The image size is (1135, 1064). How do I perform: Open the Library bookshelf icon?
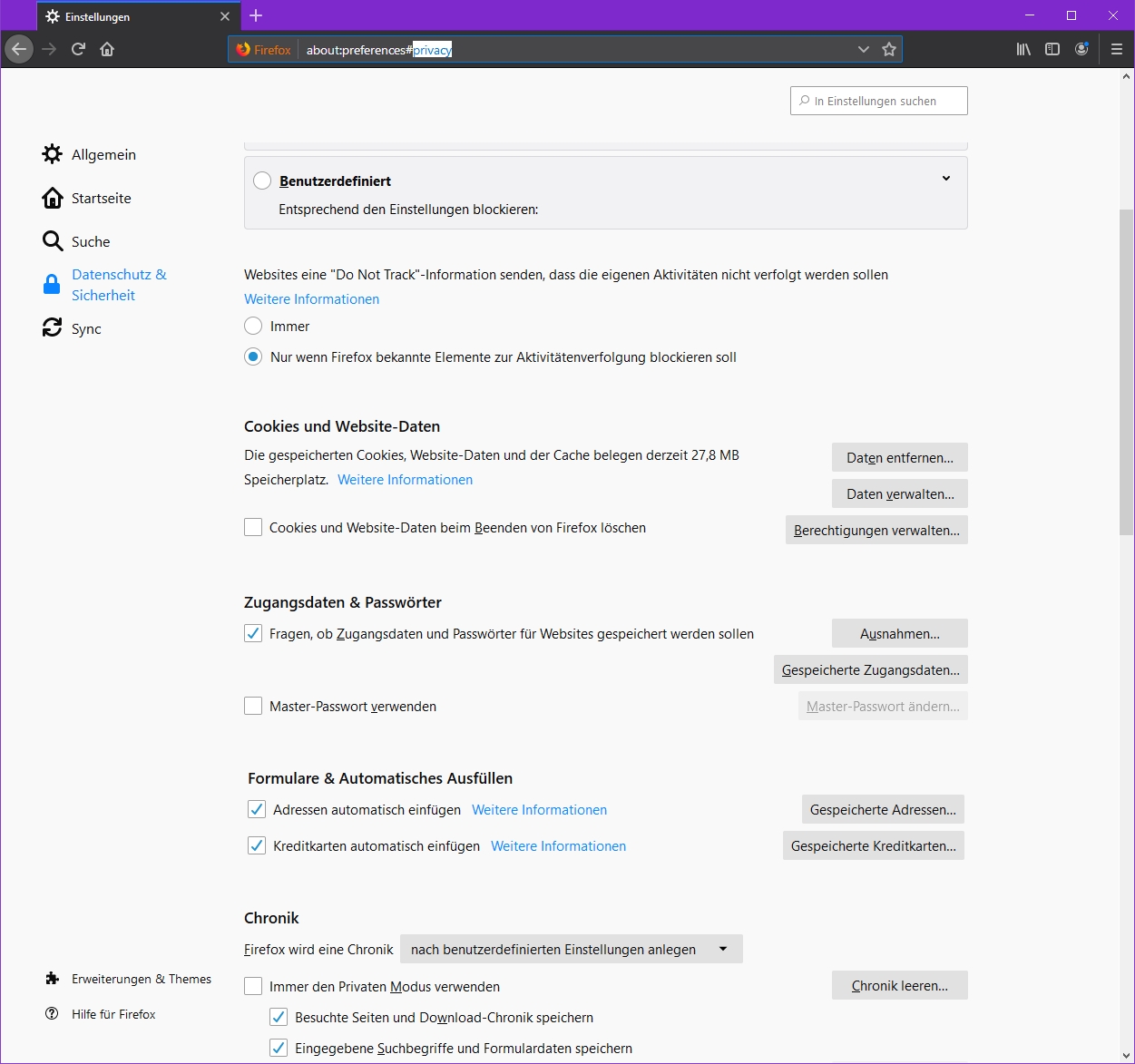pos(1023,49)
